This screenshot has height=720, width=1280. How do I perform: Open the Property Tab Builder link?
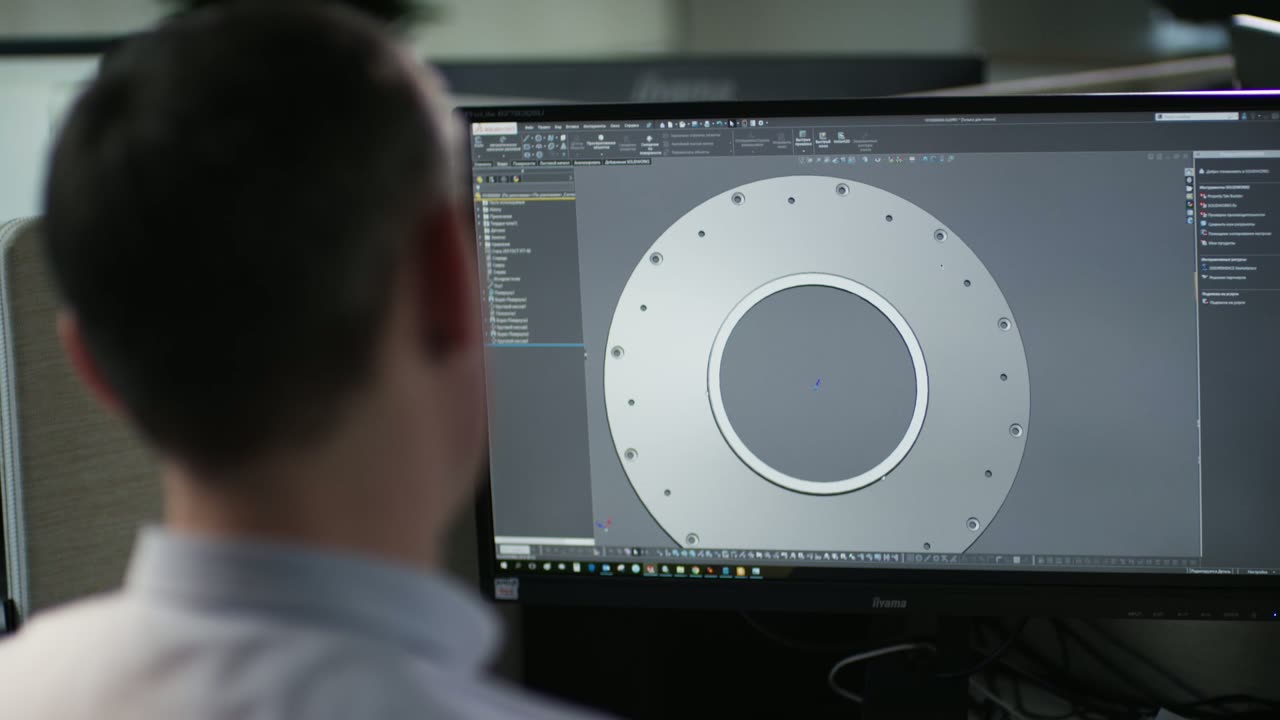(1223, 196)
